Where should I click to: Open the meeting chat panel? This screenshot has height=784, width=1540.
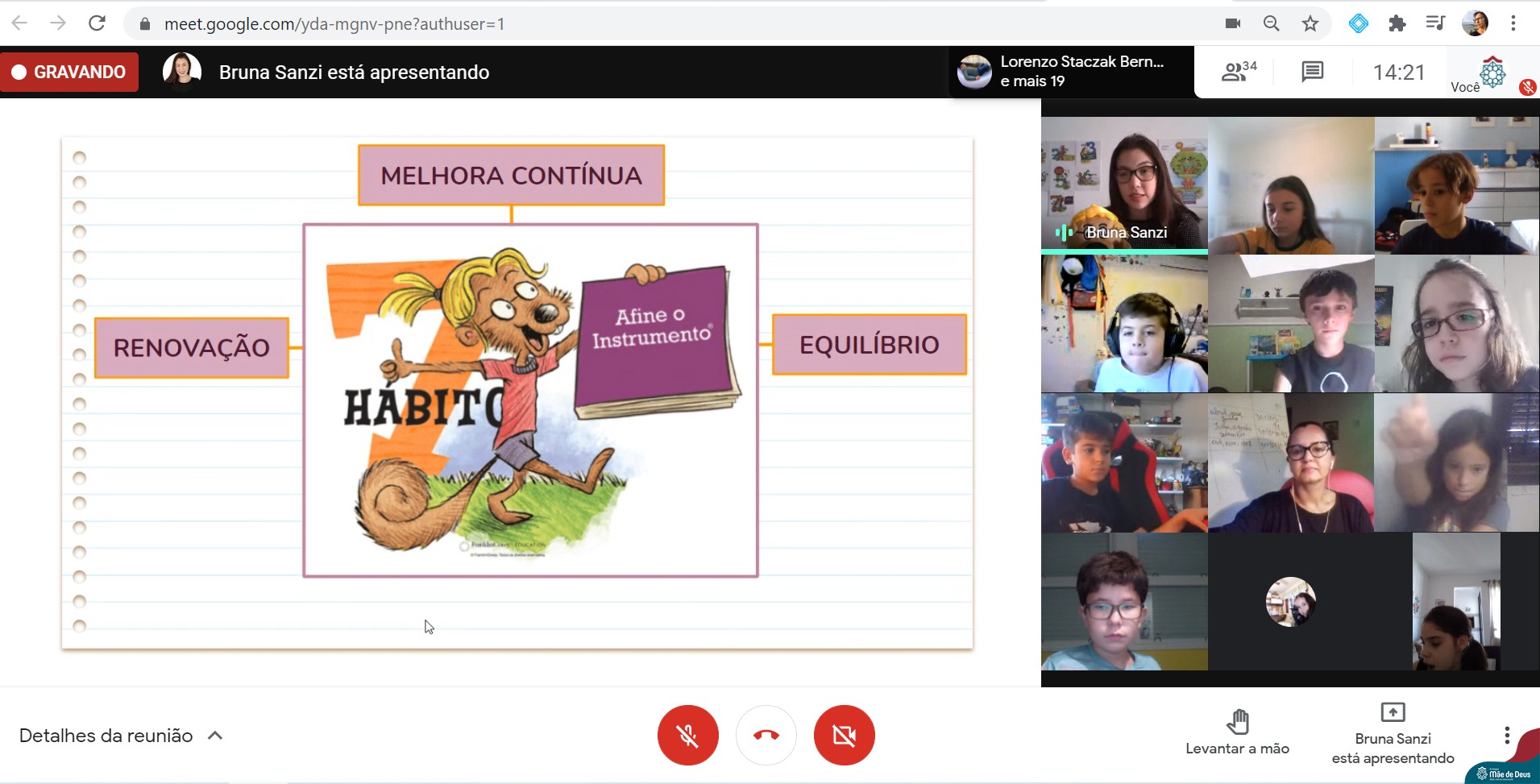click(x=1312, y=72)
